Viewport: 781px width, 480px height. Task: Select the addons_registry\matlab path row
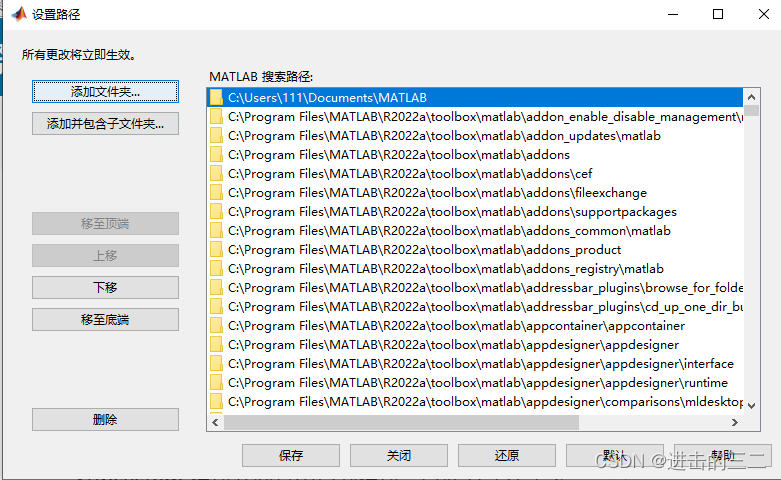[x=475, y=268]
